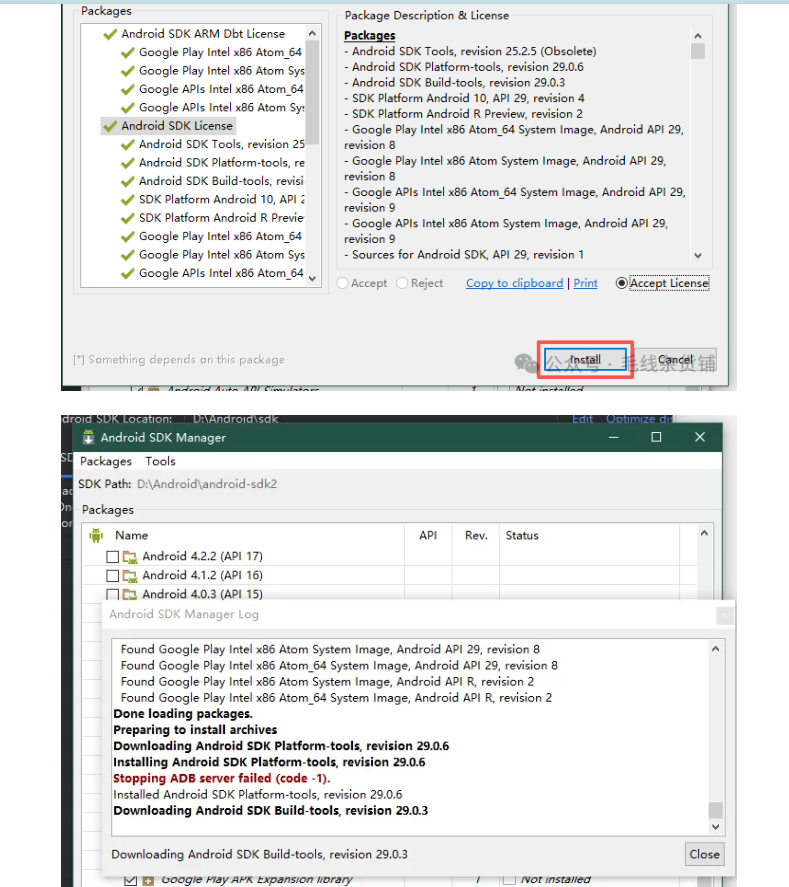
Task: Click 'Installed Android SDK Platform-tools' log line
Action: pos(258,795)
